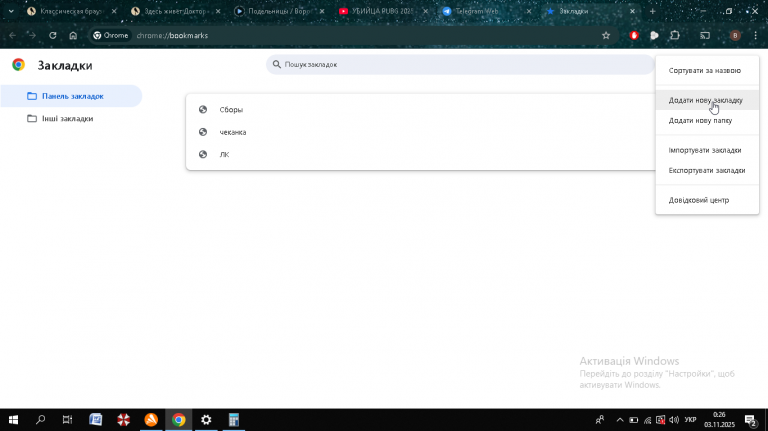
Task: Open battery status tray icon
Action: (x=634, y=420)
